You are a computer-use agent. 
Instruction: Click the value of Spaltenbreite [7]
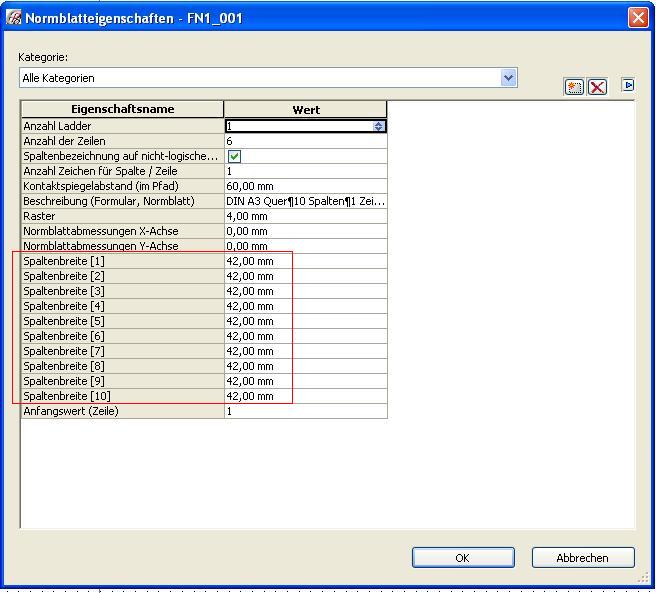point(306,351)
